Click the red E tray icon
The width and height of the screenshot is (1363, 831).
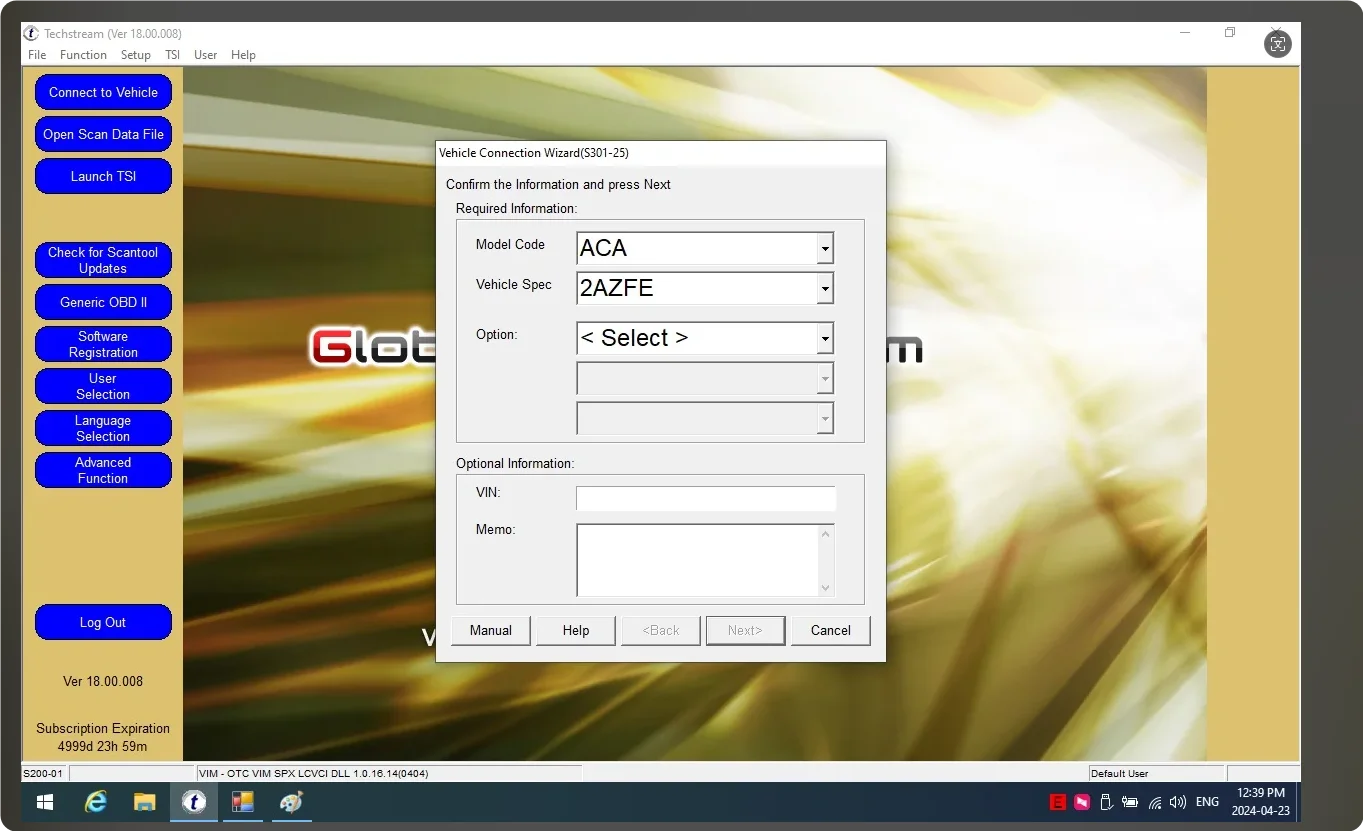[1057, 802]
